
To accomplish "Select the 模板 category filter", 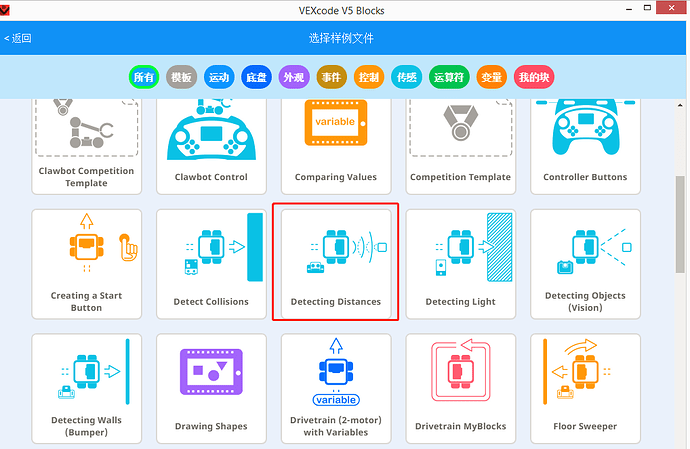I will 181,77.
